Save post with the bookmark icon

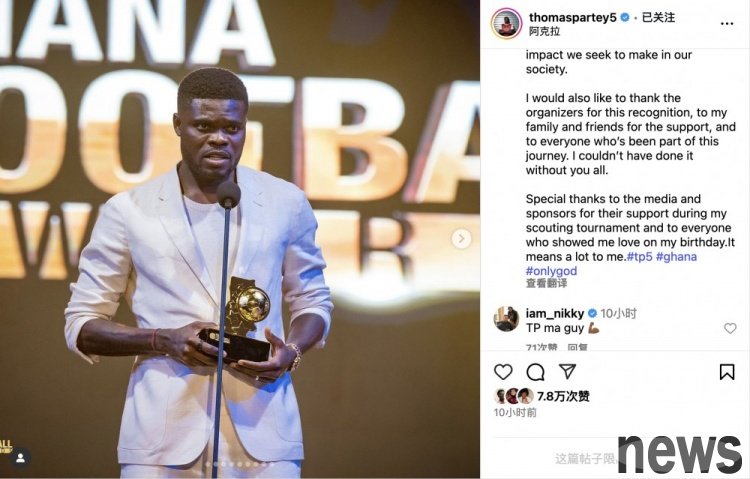coord(727,372)
